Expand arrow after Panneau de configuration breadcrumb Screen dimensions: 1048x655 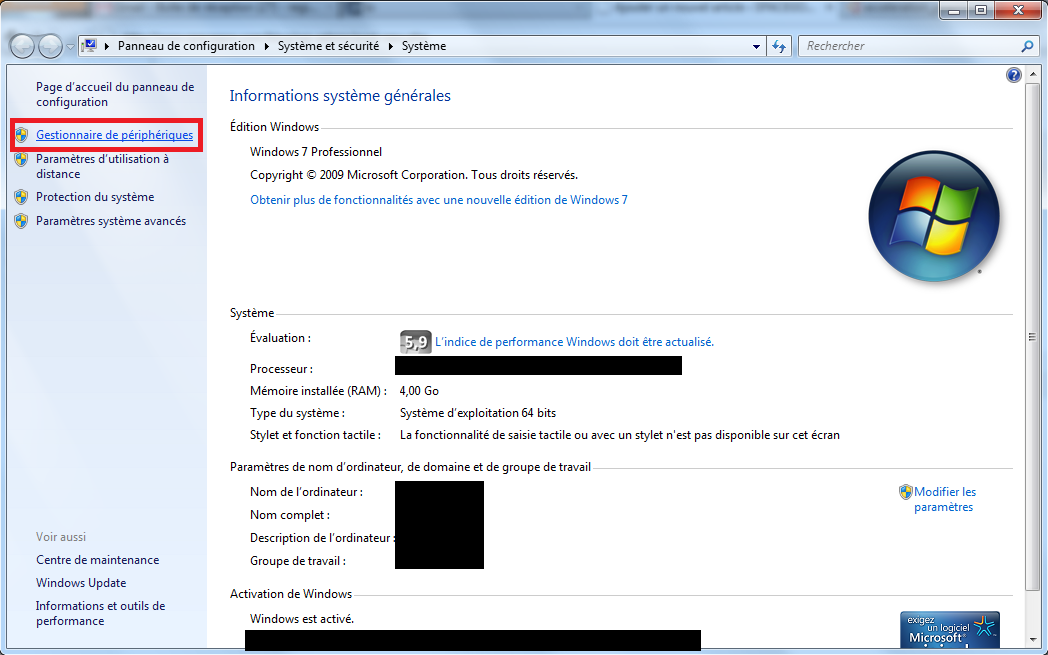(x=267, y=46)
